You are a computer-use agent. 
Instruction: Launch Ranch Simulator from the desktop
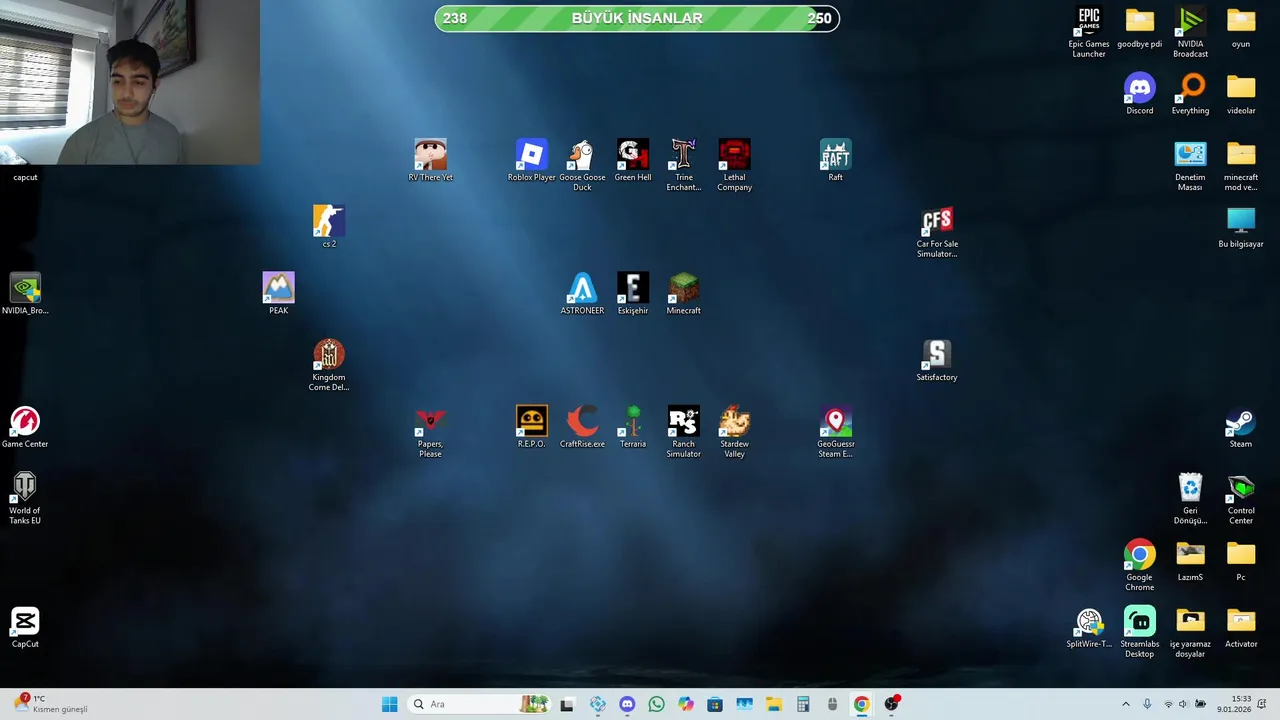684,432
